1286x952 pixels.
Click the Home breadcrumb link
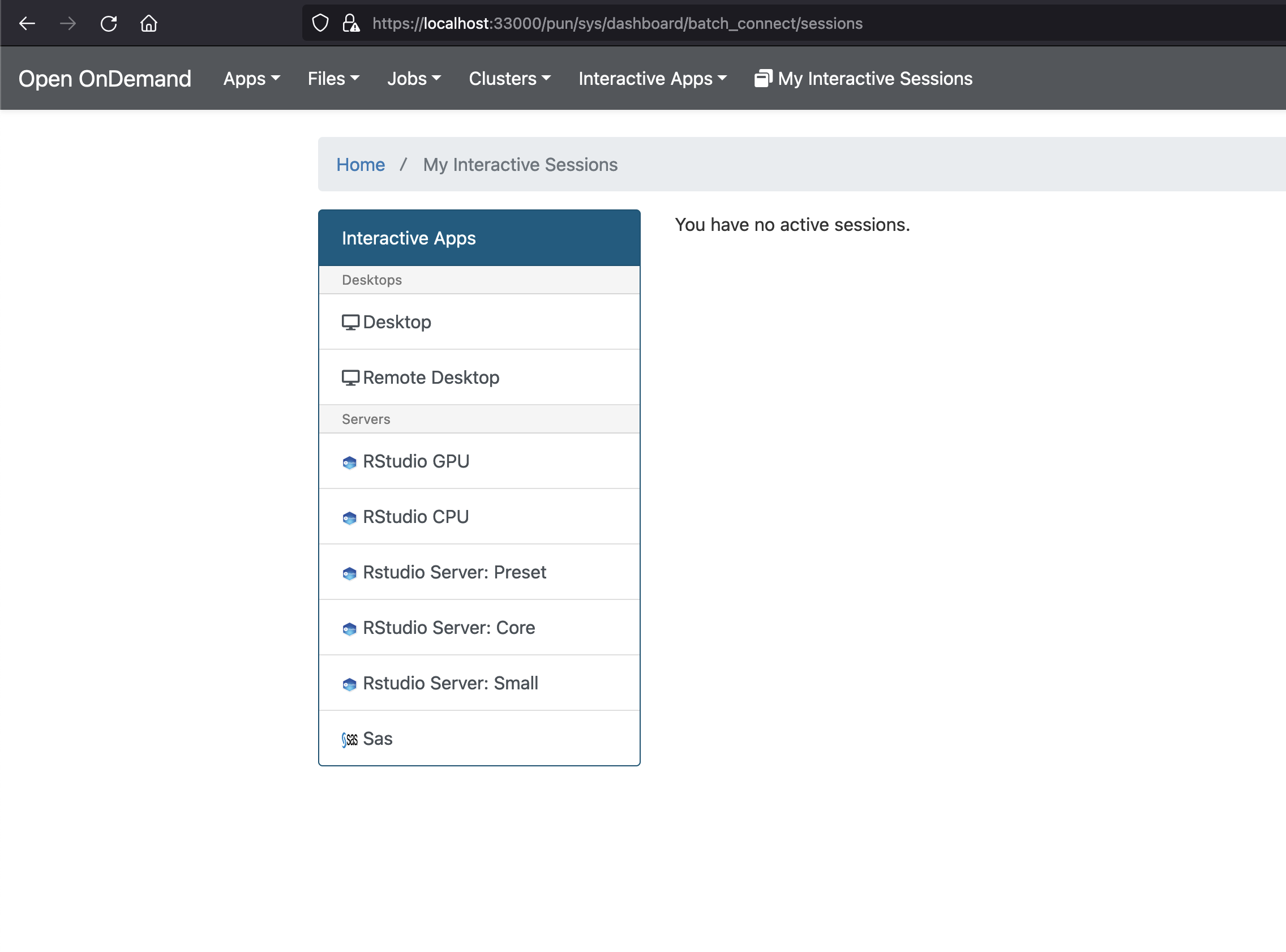click(x=361, y=164)
